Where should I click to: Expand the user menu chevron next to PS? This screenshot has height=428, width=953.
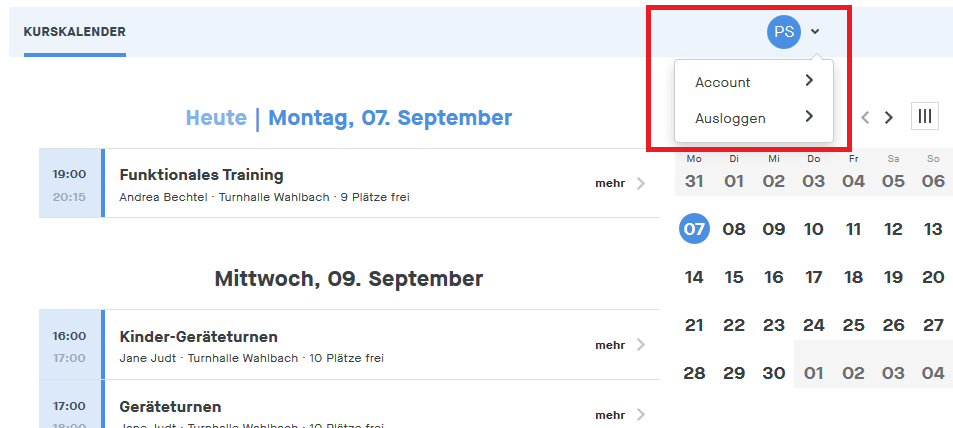[x=815, y=32]
